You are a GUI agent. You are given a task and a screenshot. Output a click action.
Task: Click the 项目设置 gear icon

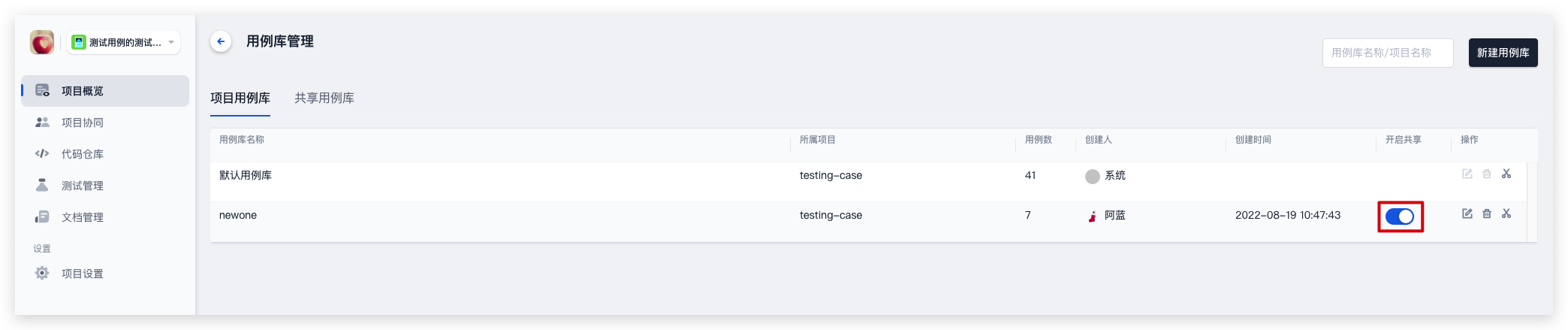[x=42, y=273]
